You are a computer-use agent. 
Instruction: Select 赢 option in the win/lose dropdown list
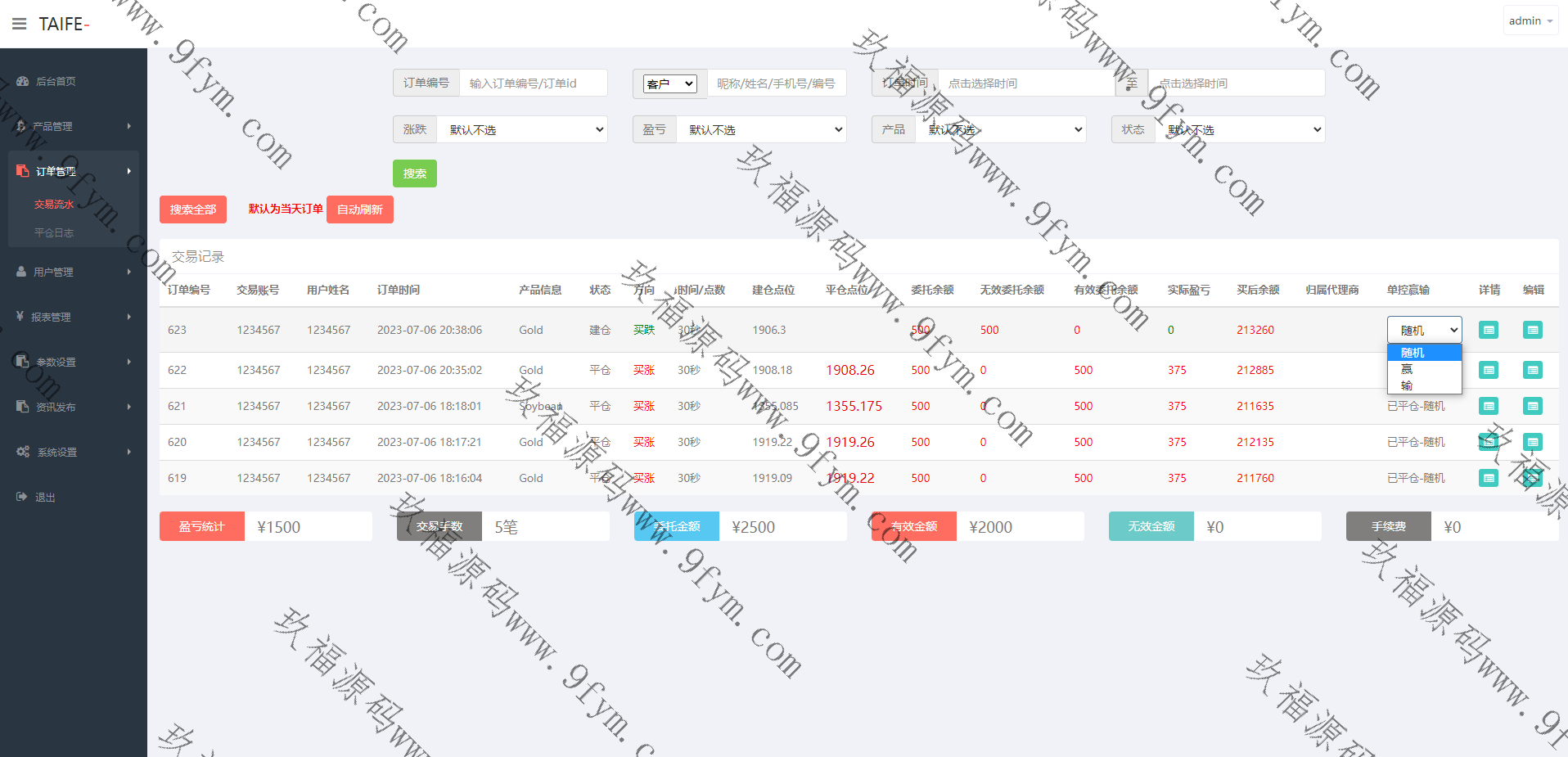[1408, 369]
